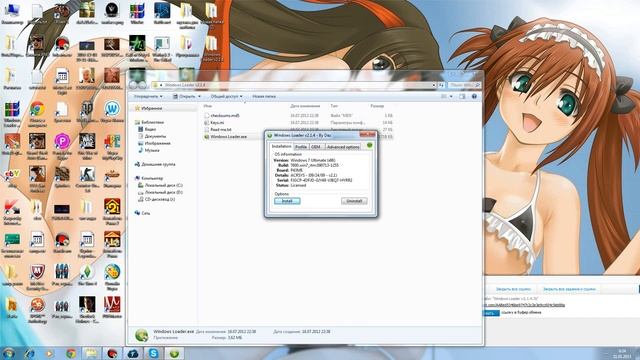The image size is (640, 360).
Task: Select Windows Loader.exe in the file list
Action: click(225, 137)
